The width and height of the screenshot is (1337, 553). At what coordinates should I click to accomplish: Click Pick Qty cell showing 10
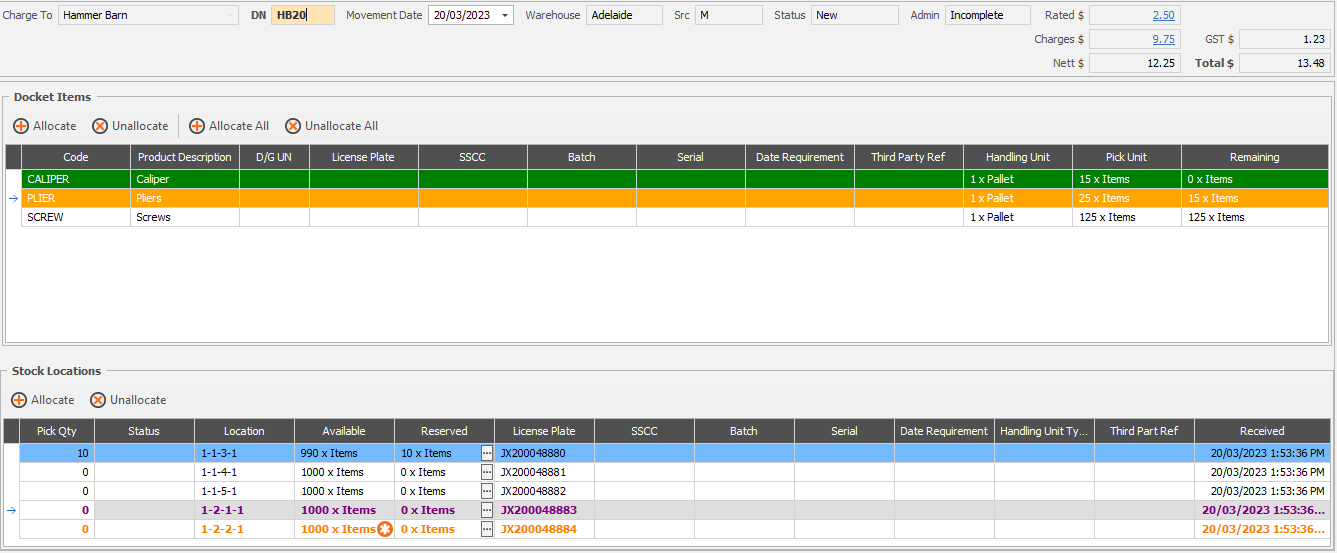point(57,453)
